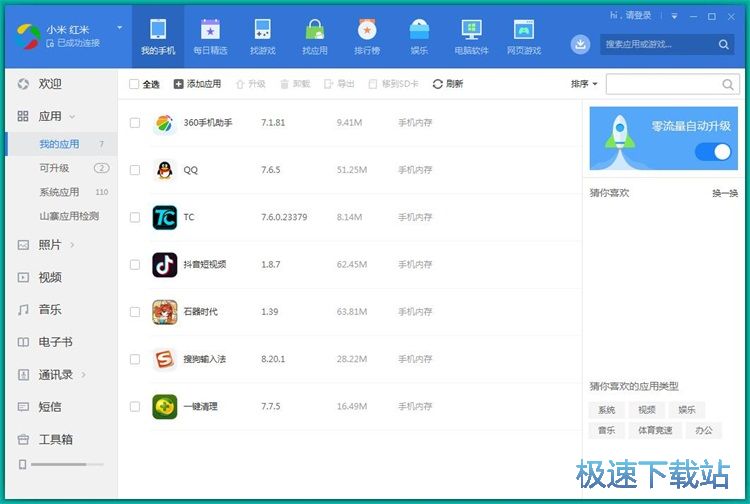Viewport: 750px width, 504px height.
Task: Click the 360 logo in header
Action: pos(28,36)
